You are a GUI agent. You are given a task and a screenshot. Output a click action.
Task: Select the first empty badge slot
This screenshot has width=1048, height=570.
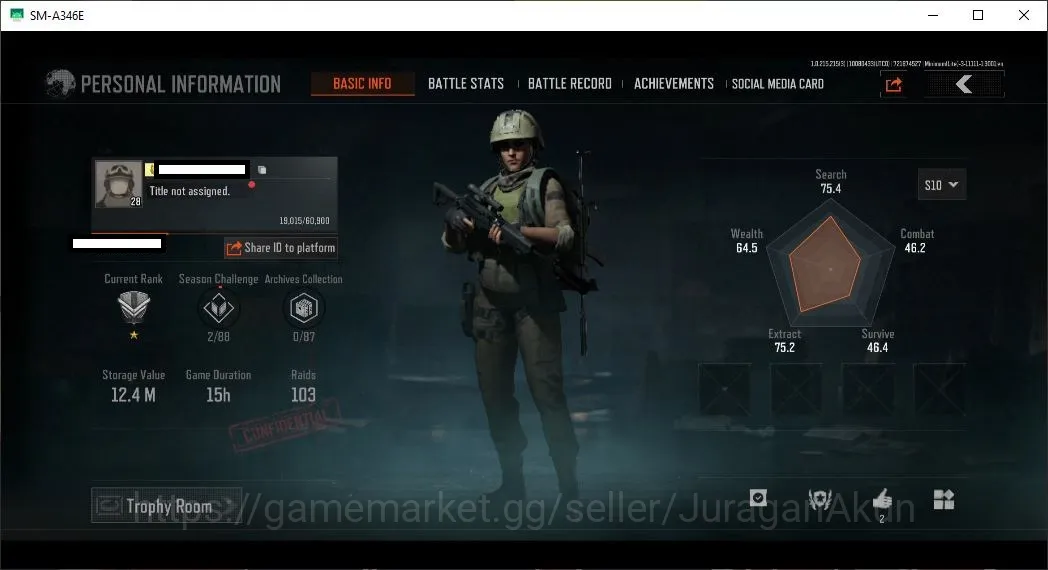(x=725, y=390)
